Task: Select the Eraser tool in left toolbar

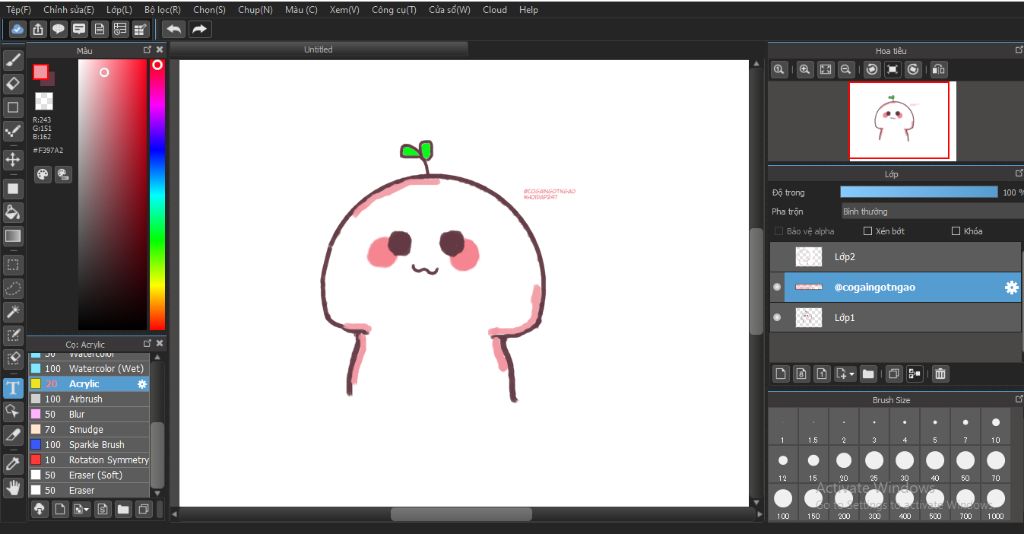Action: [13, 84]
